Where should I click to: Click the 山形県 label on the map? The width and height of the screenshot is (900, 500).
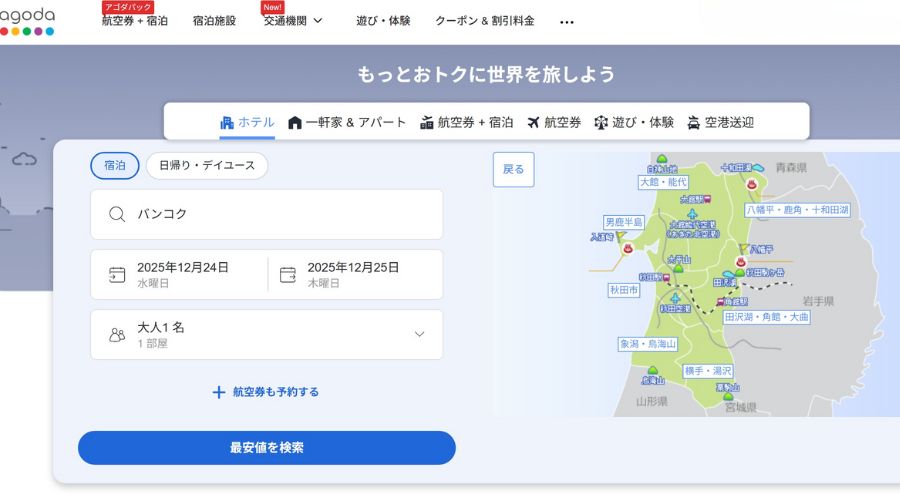pos(652,401)
